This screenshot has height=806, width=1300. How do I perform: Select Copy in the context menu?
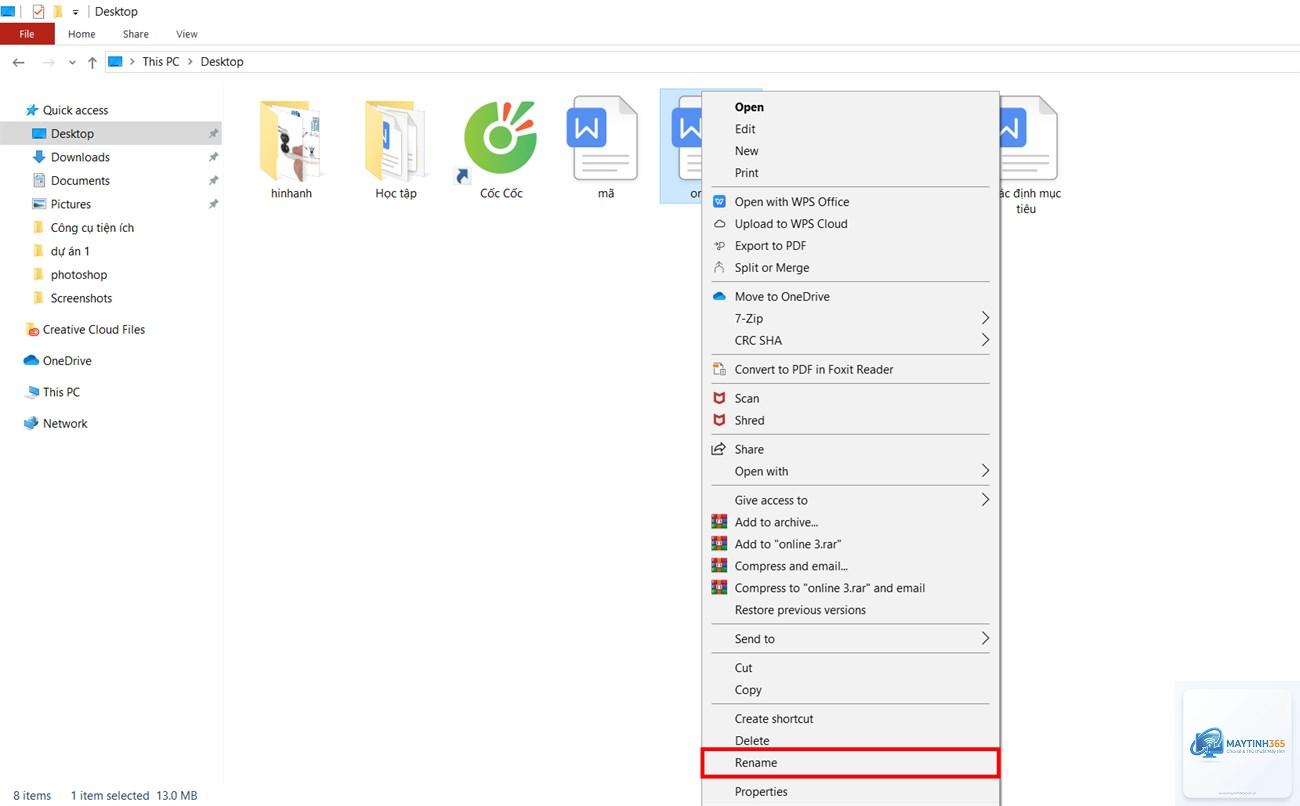(x=850, y=690)
